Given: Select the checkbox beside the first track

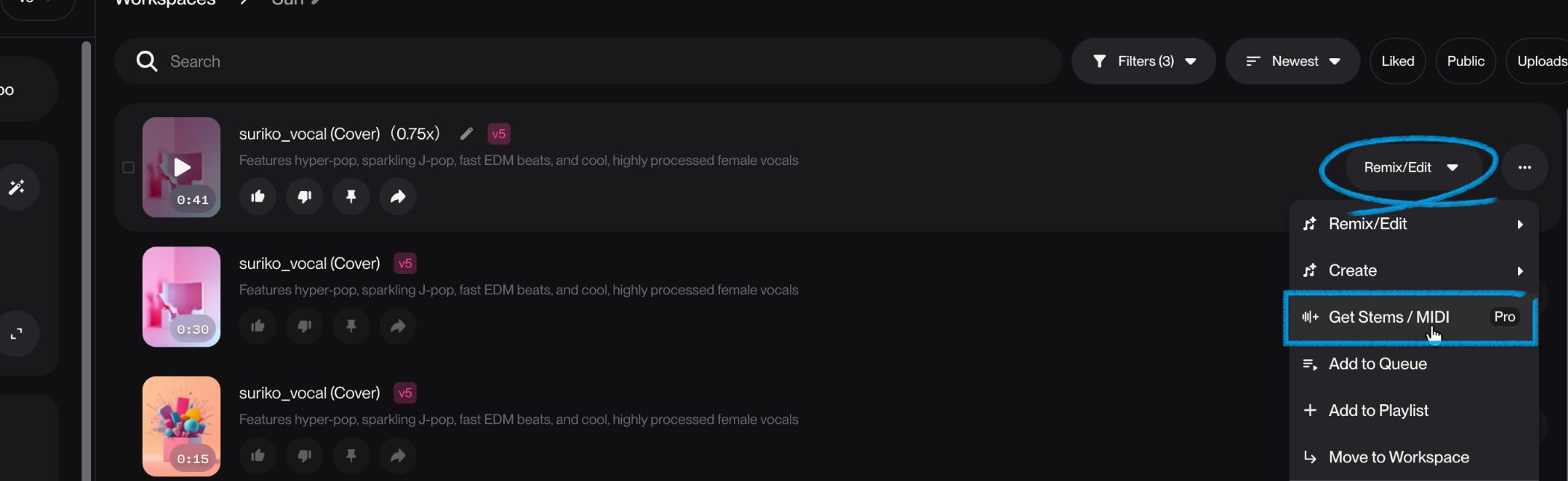Looking at the screenshot, I should point(128,167).
